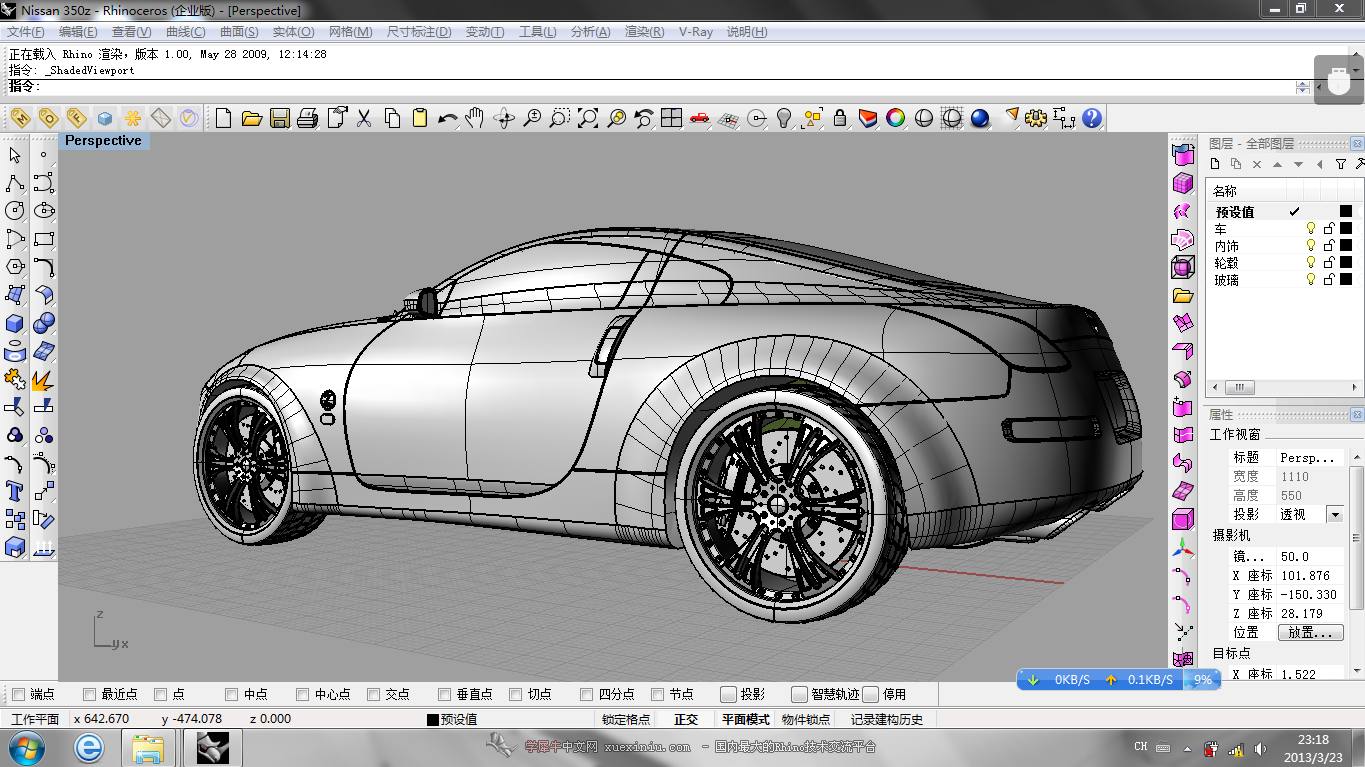
Task: Click 记录建构历史 in status bar
Action: tap(887, 719)
